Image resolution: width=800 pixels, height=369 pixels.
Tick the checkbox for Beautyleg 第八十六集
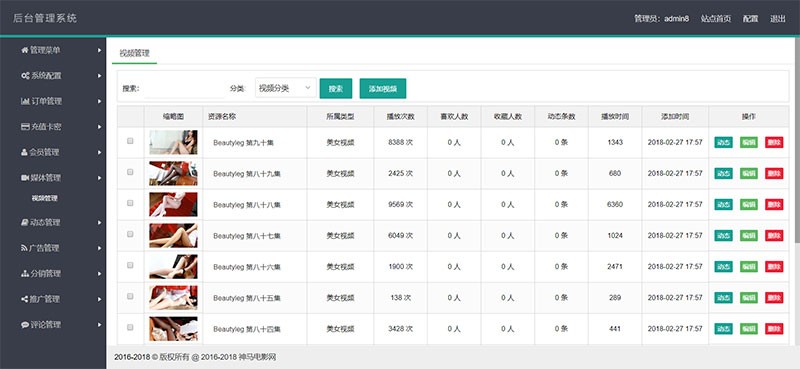[x=130, y=265]
